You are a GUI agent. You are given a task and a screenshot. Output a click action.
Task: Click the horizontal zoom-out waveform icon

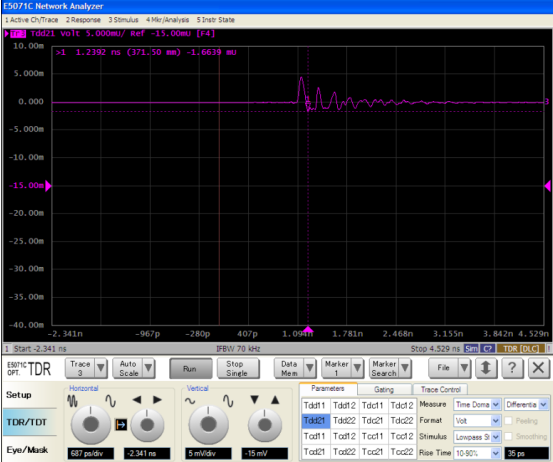[72, 401]
